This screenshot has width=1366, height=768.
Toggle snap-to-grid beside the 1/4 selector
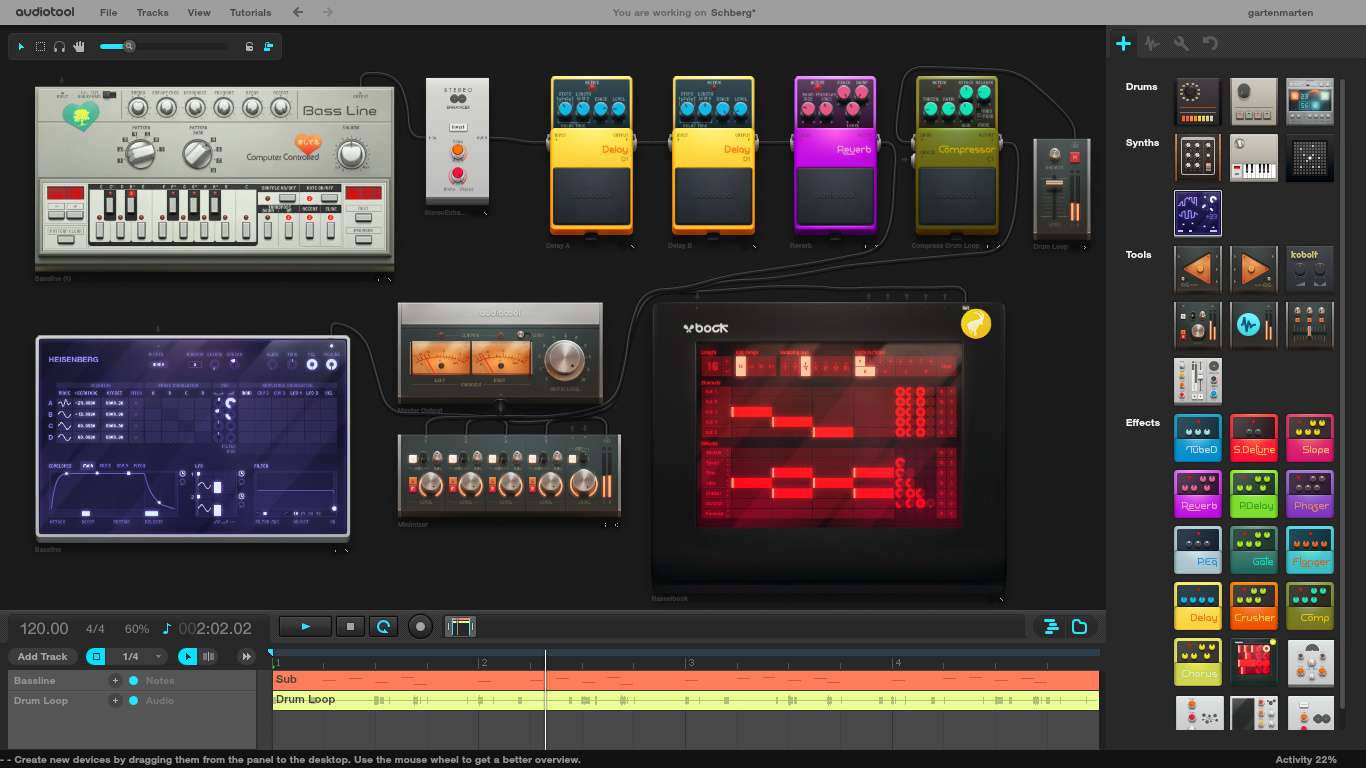(x=96, y=656)
